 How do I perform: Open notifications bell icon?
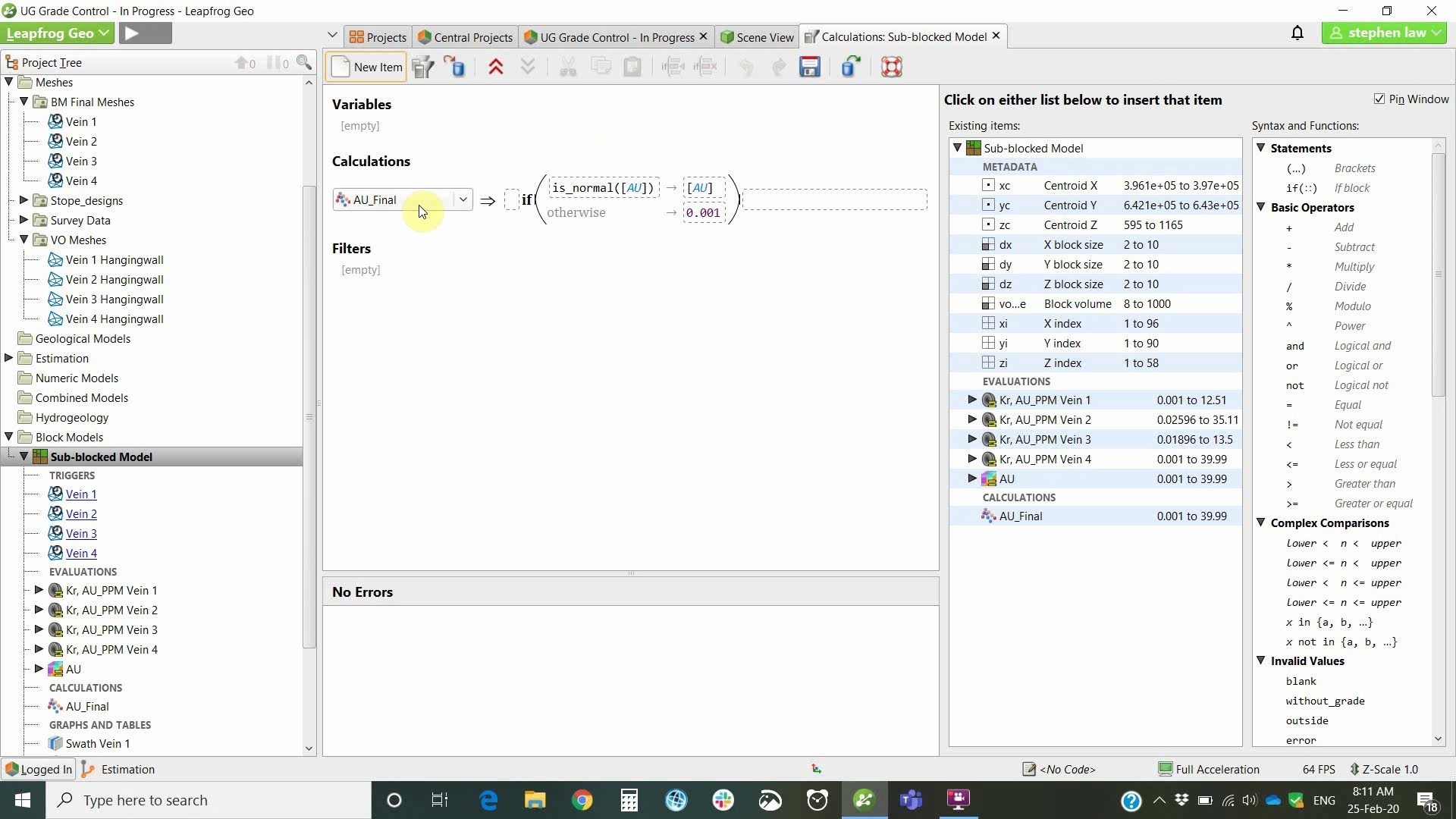[1297, 33]
